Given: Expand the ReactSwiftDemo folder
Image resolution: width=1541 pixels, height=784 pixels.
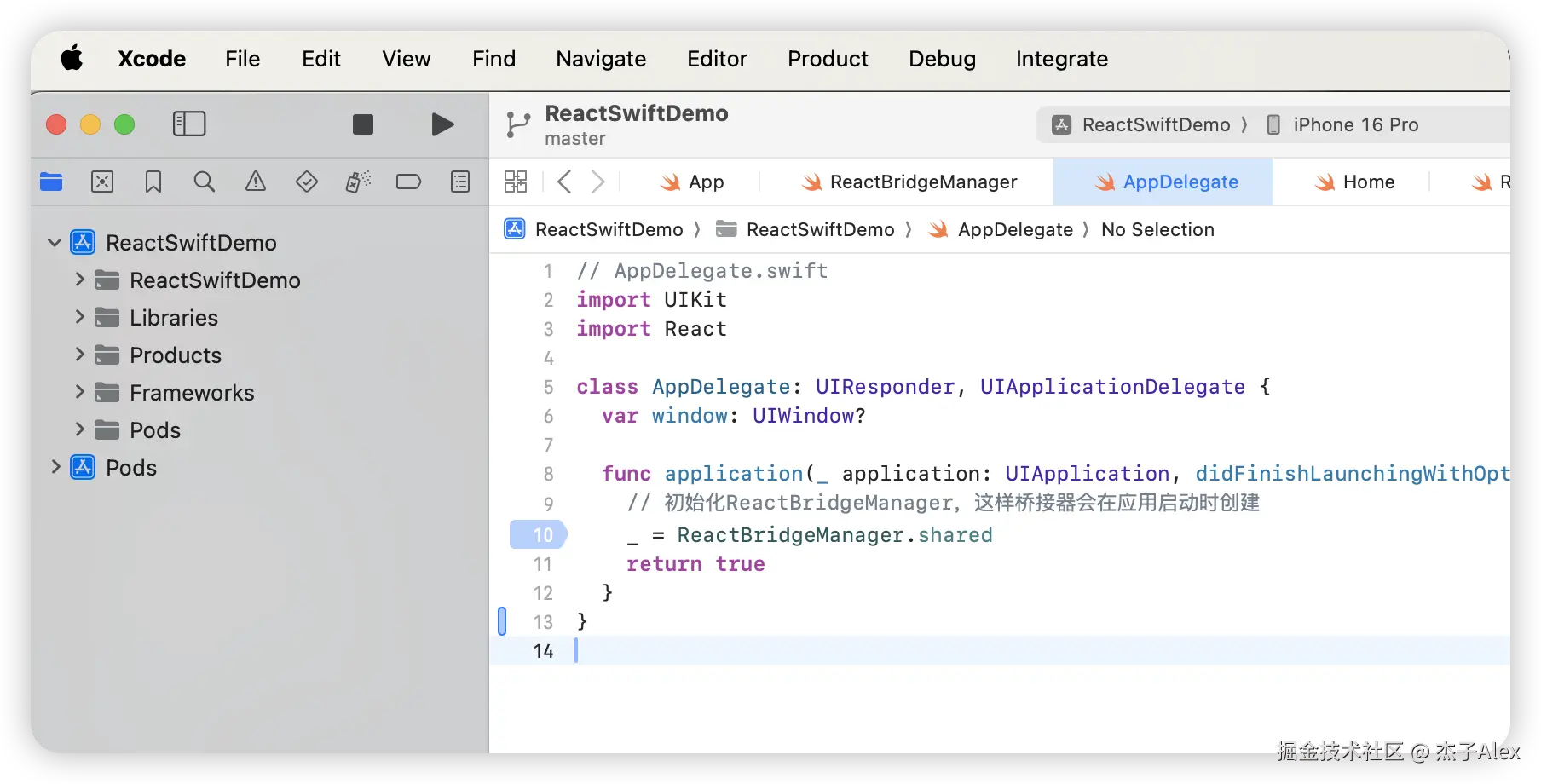Looking at the screenshot, I should click(79, 280).
